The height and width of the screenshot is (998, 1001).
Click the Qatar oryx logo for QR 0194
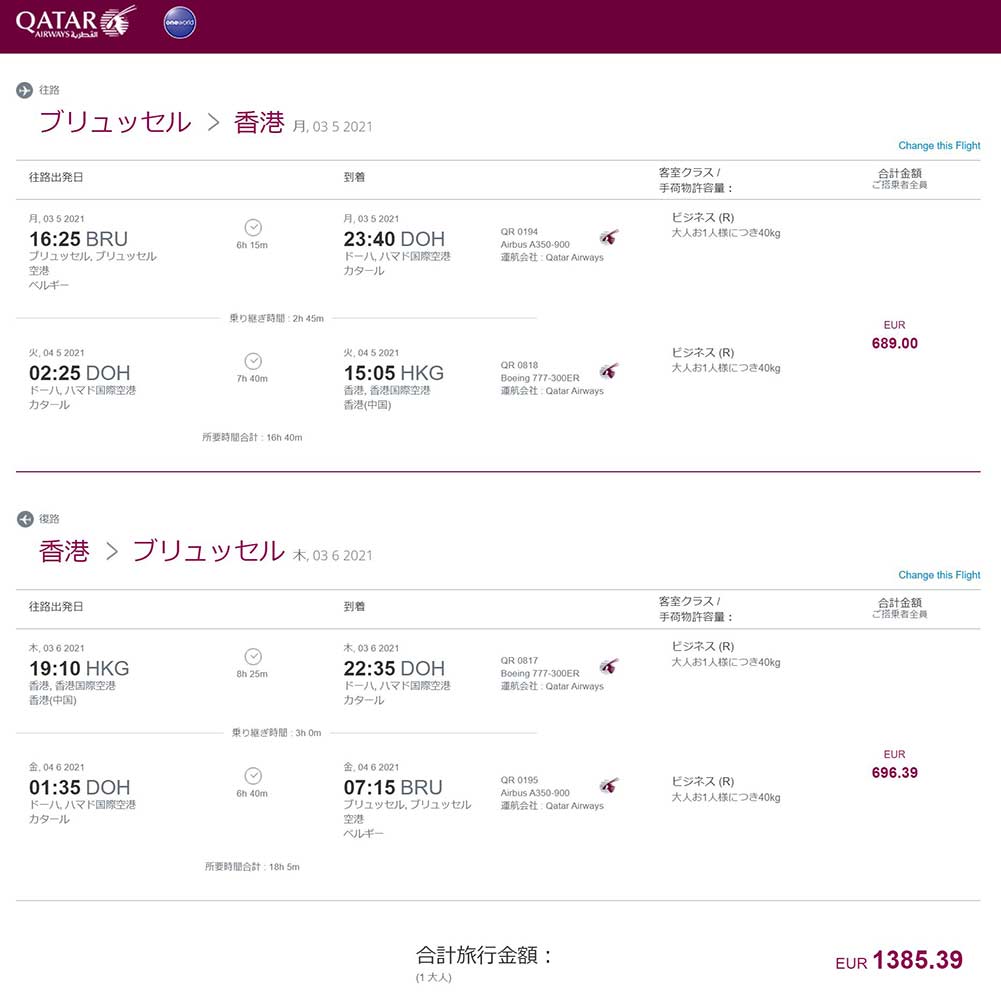click(609, 237)
